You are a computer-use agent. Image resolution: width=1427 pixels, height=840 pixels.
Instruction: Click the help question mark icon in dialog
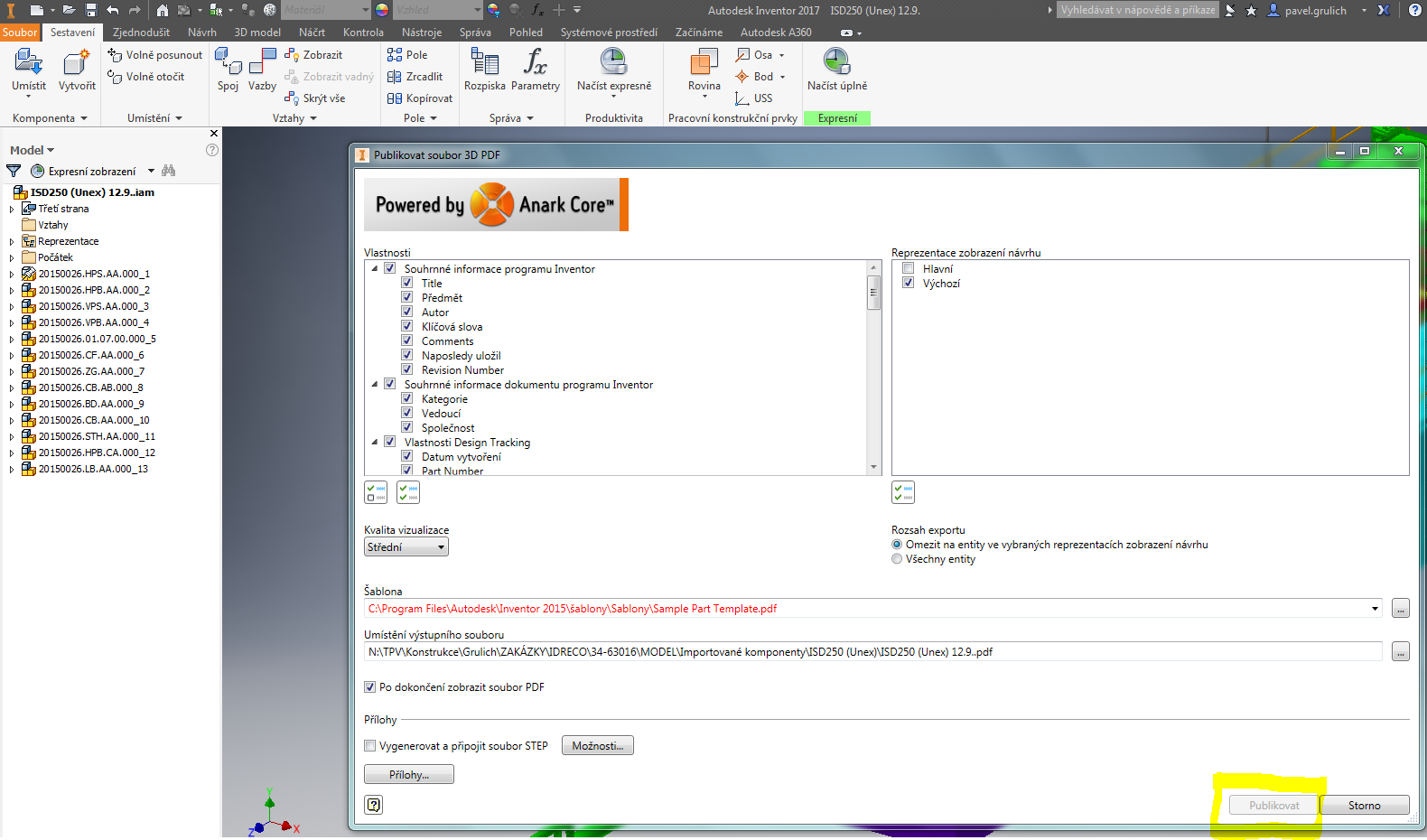tap(373, 805)
